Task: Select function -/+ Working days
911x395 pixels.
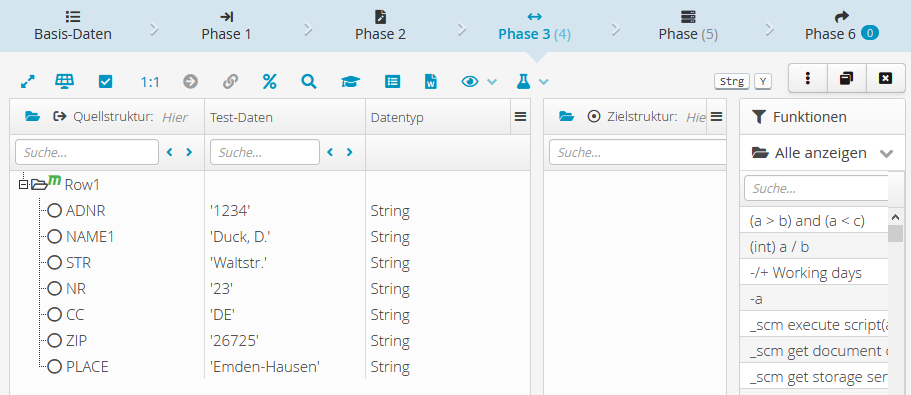Action: 813,273
